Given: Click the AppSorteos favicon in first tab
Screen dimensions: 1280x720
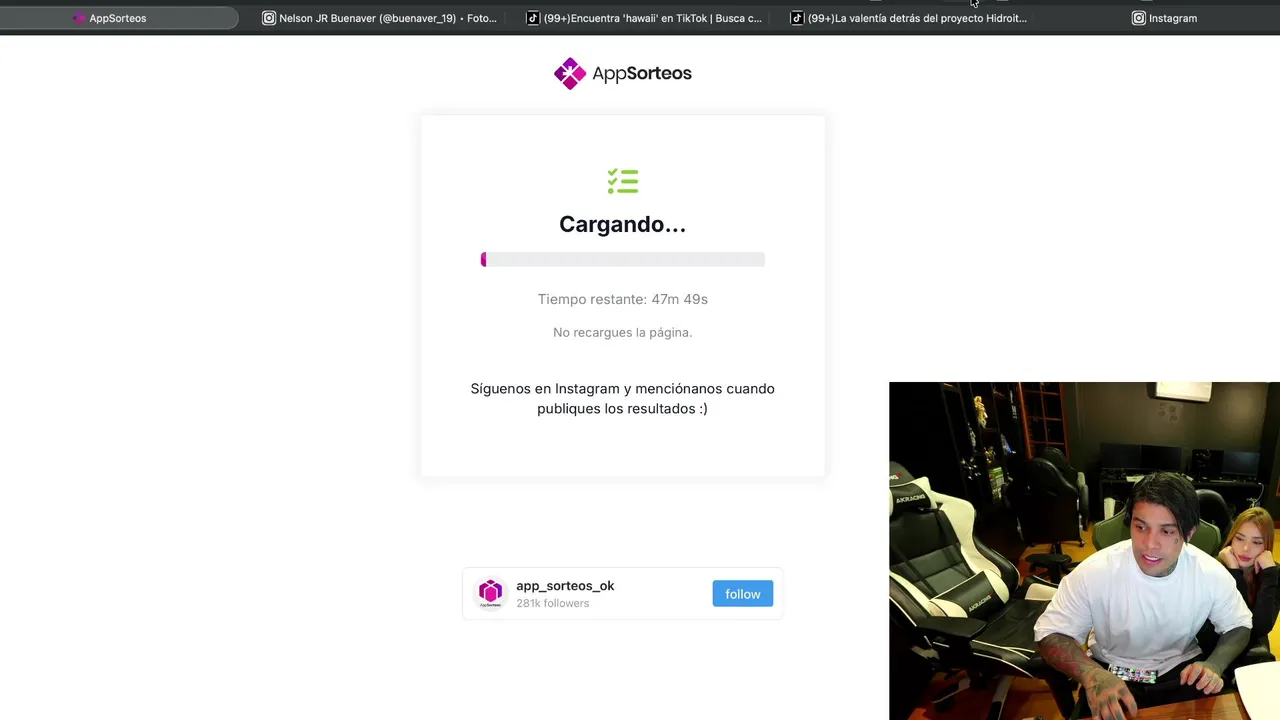Looking at the screenshot, I should coord(79,18).
